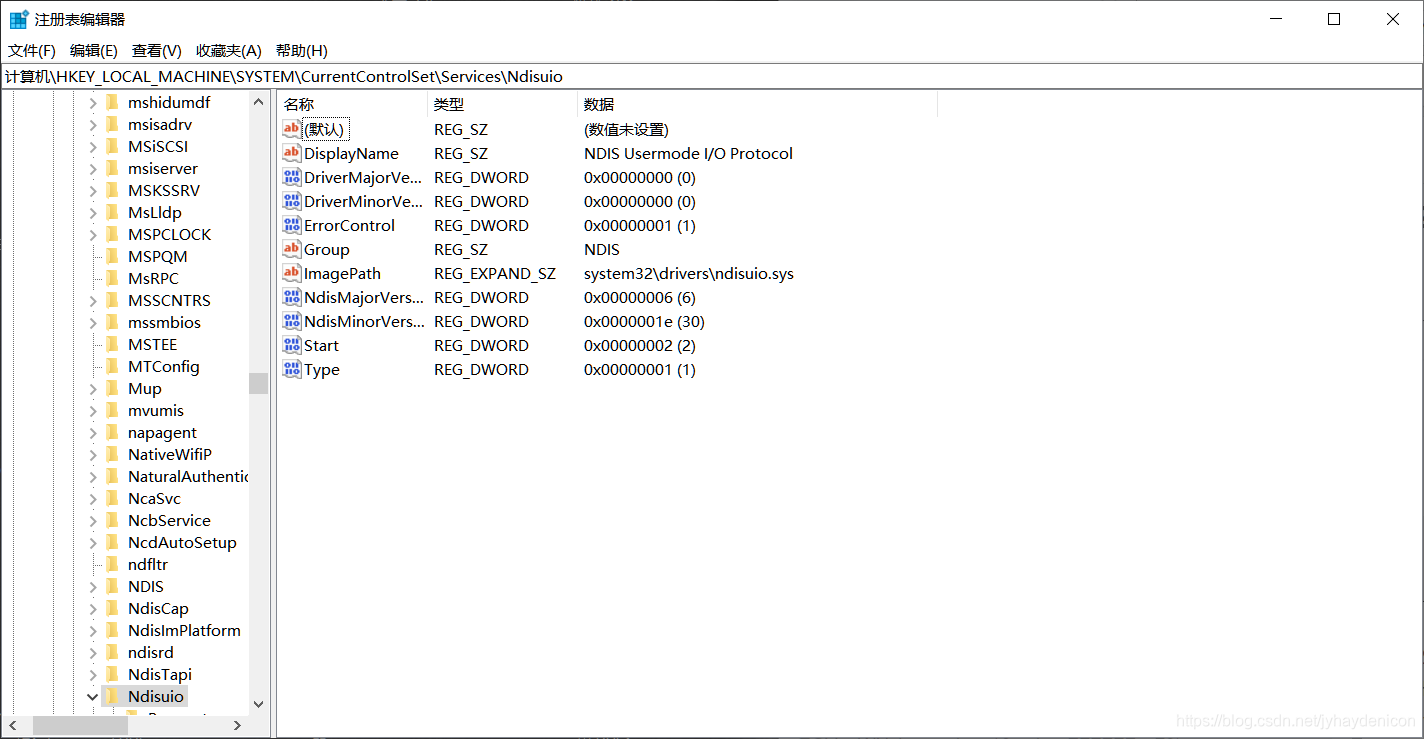Click the tree's horizontal scrollbar left arrow
Image resolution: width=1424 pixels, height=739 pixels.
pos(14,725)
